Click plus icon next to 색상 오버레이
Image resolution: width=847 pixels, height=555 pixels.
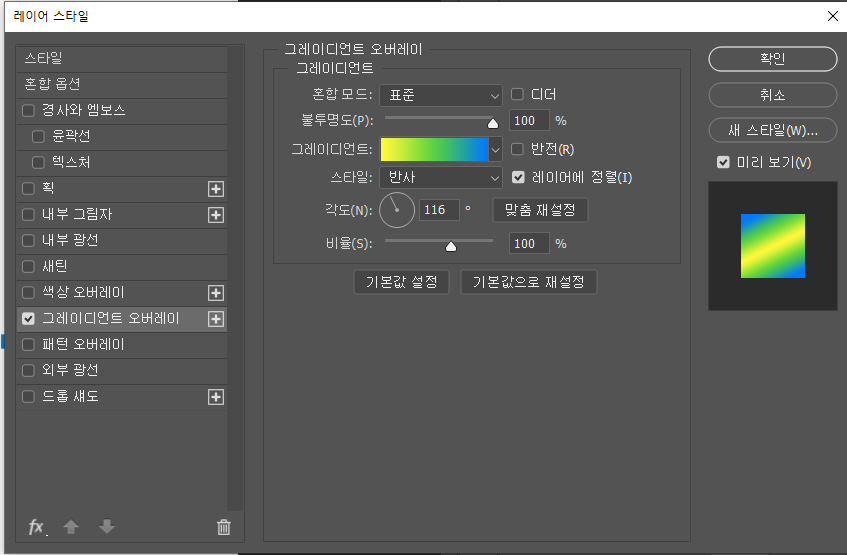pos(215,293)
